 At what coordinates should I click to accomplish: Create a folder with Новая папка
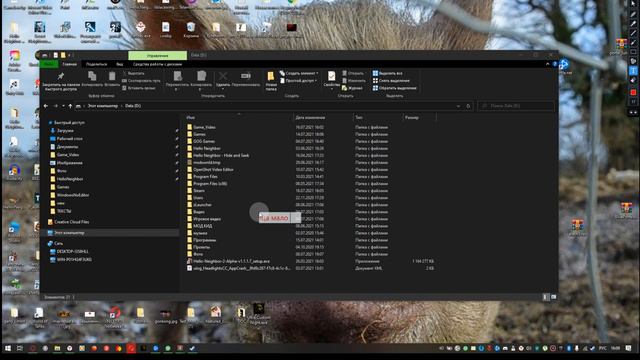(271, 80)
